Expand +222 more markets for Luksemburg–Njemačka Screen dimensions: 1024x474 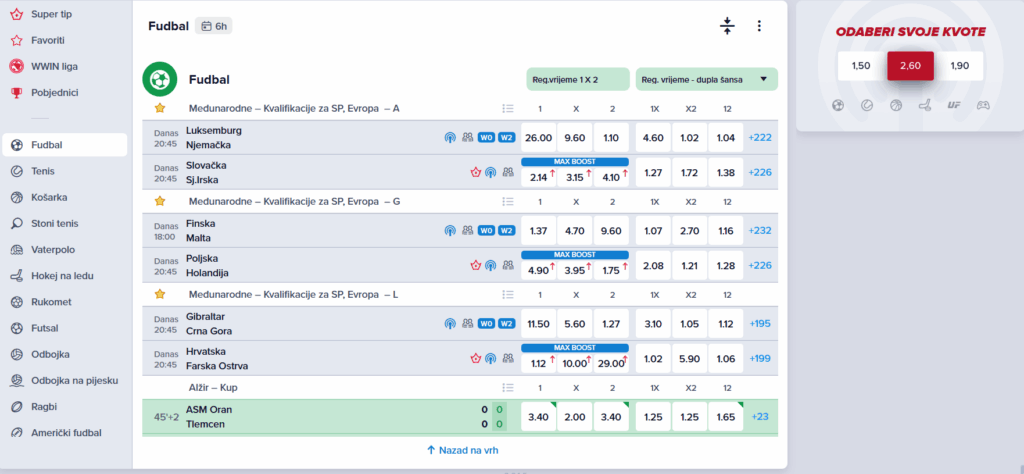760,137
